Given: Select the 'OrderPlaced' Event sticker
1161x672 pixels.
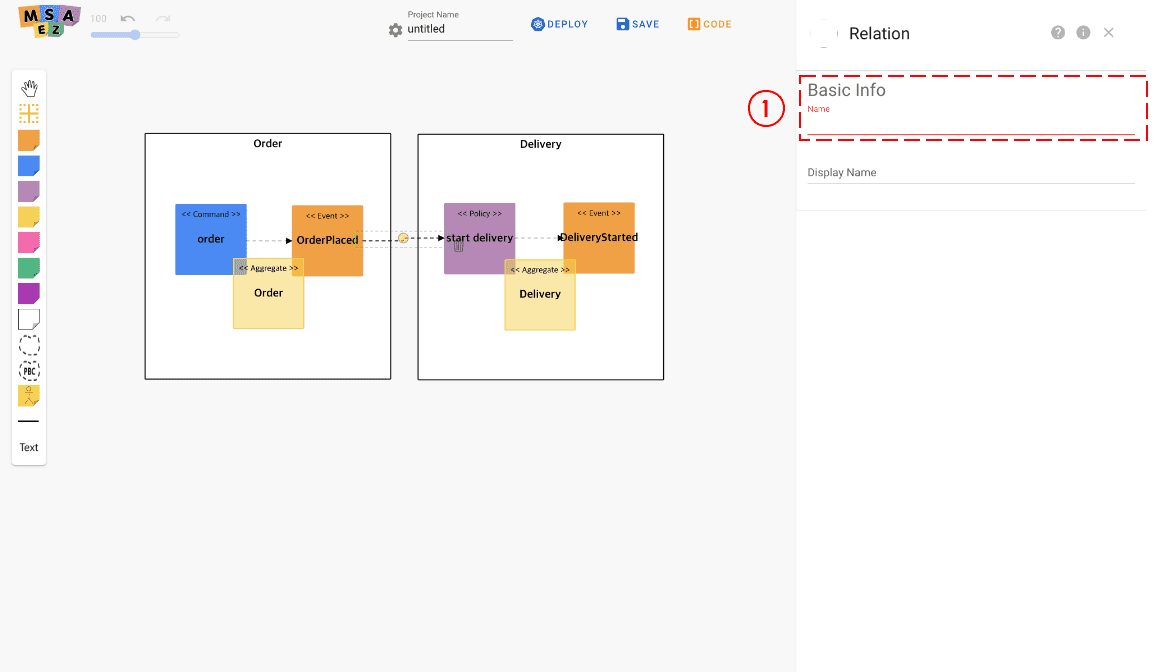Looking at the screenshot, I should click(327, 241).
